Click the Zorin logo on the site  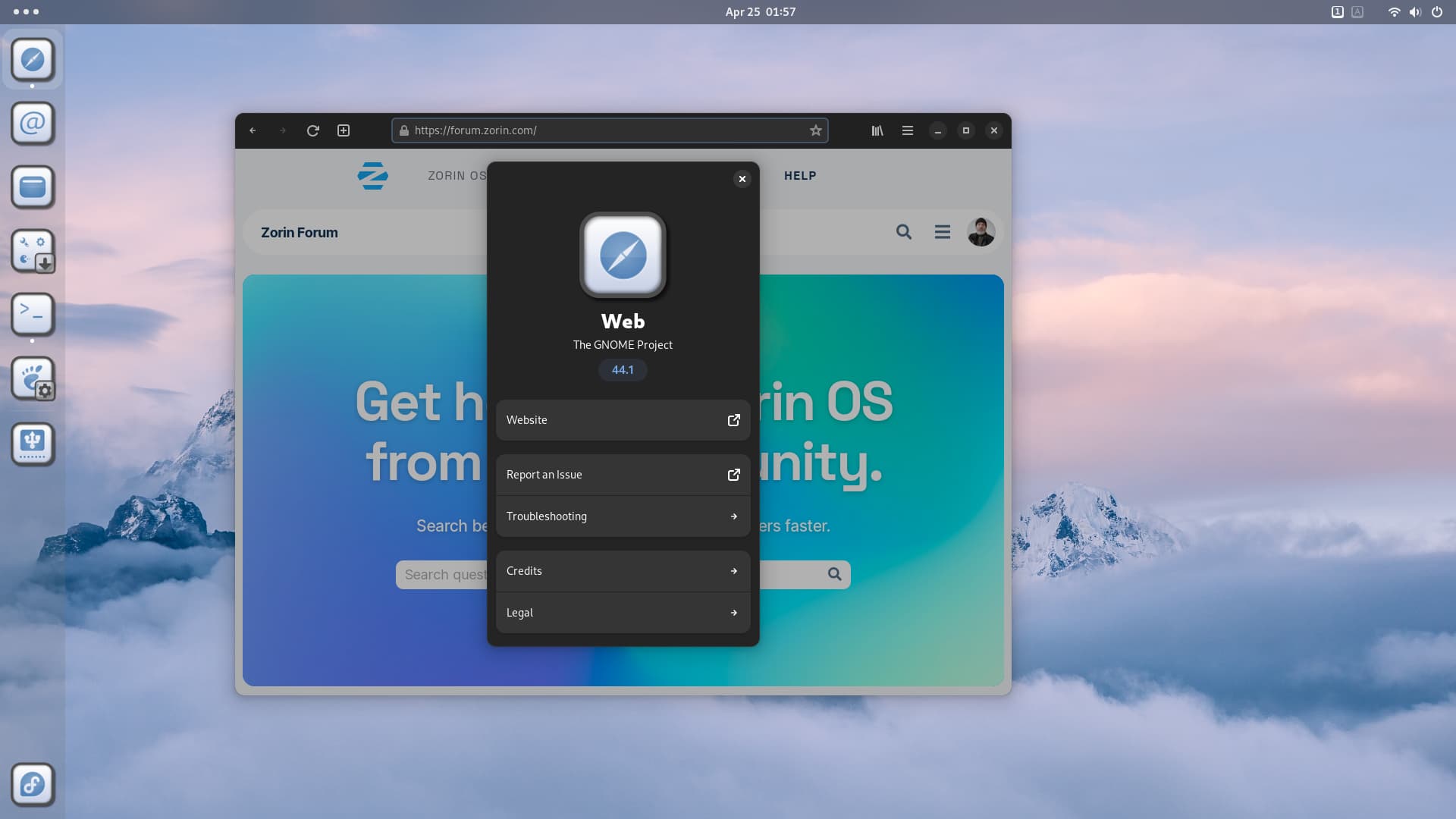point(372,175)
